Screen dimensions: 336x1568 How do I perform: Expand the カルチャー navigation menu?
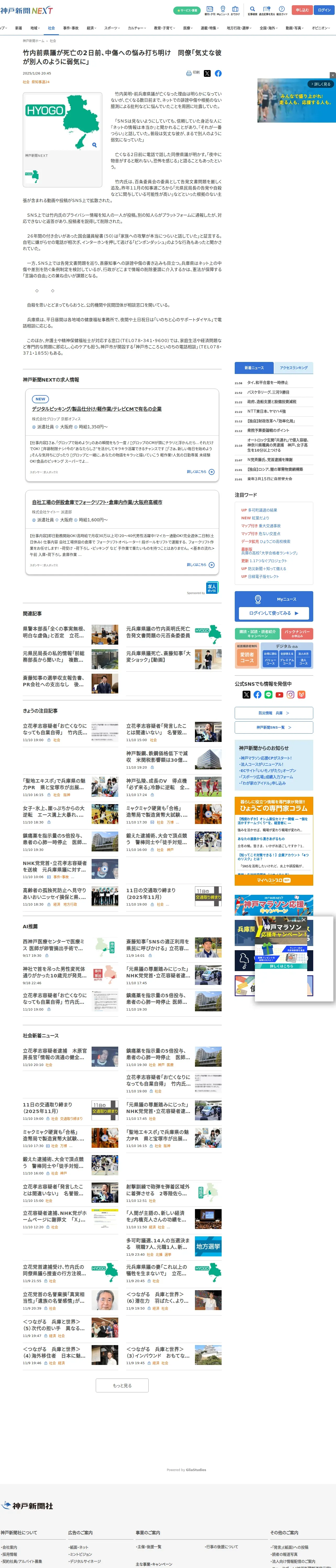pos(137,28)
